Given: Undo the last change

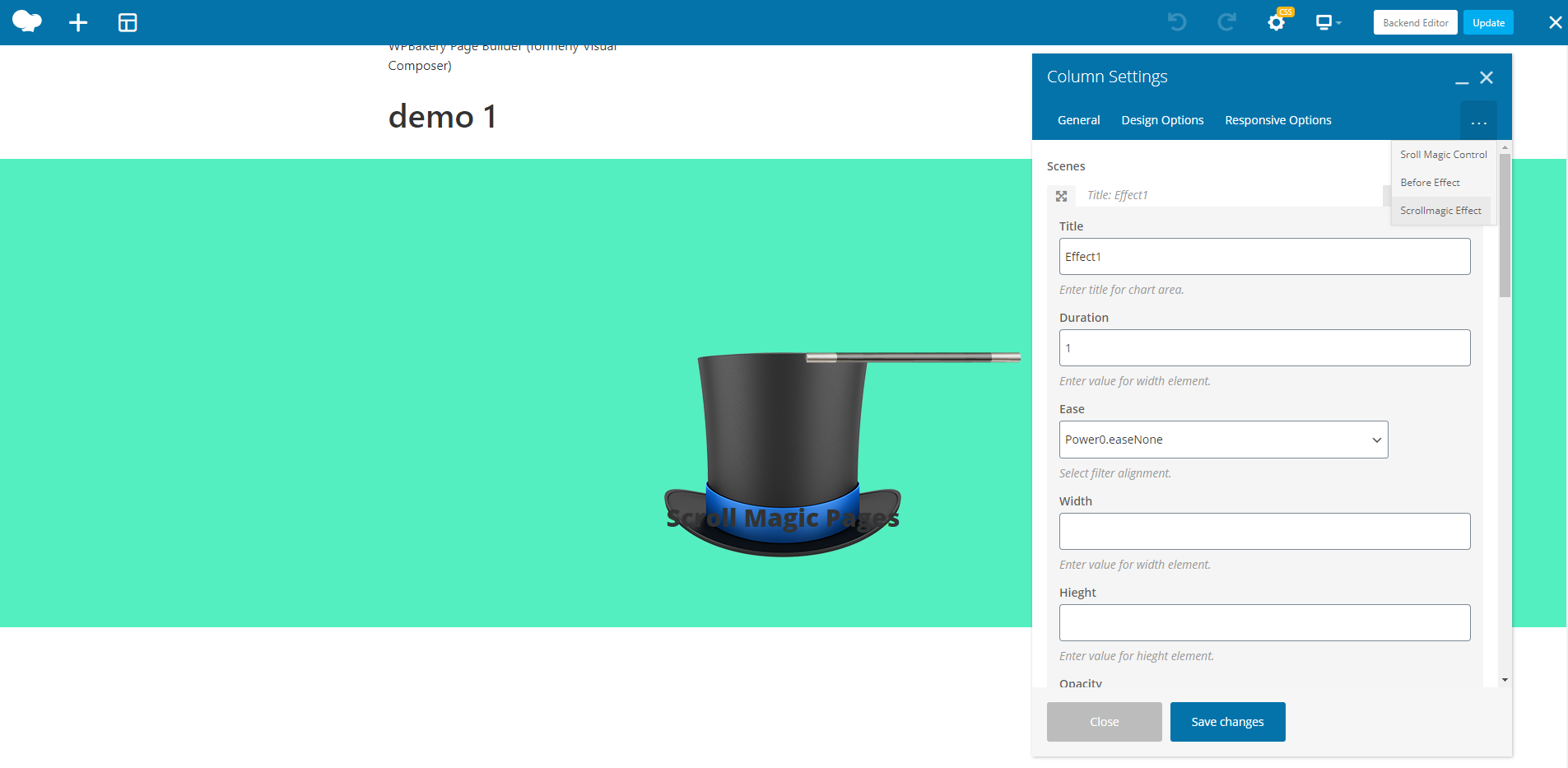Looking at the screenshot, I should pyautogui.click(x=1177, y=22).
